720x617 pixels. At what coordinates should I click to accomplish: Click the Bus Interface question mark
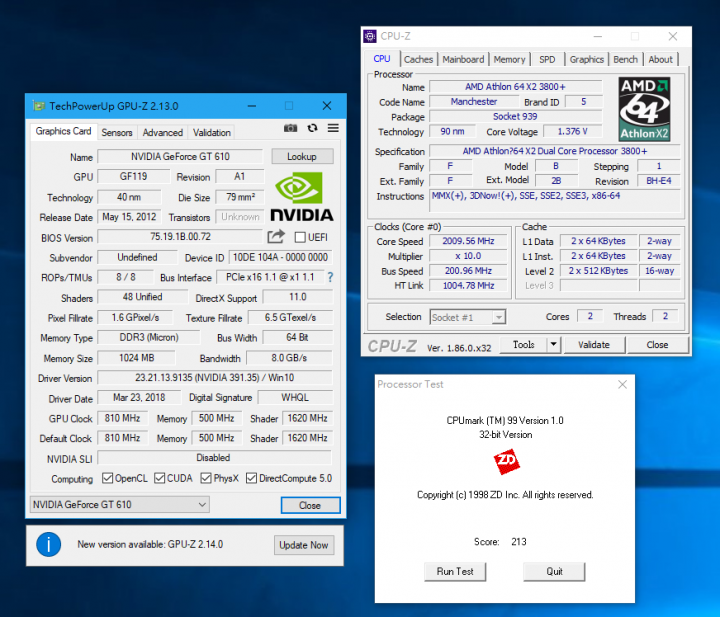330,277
